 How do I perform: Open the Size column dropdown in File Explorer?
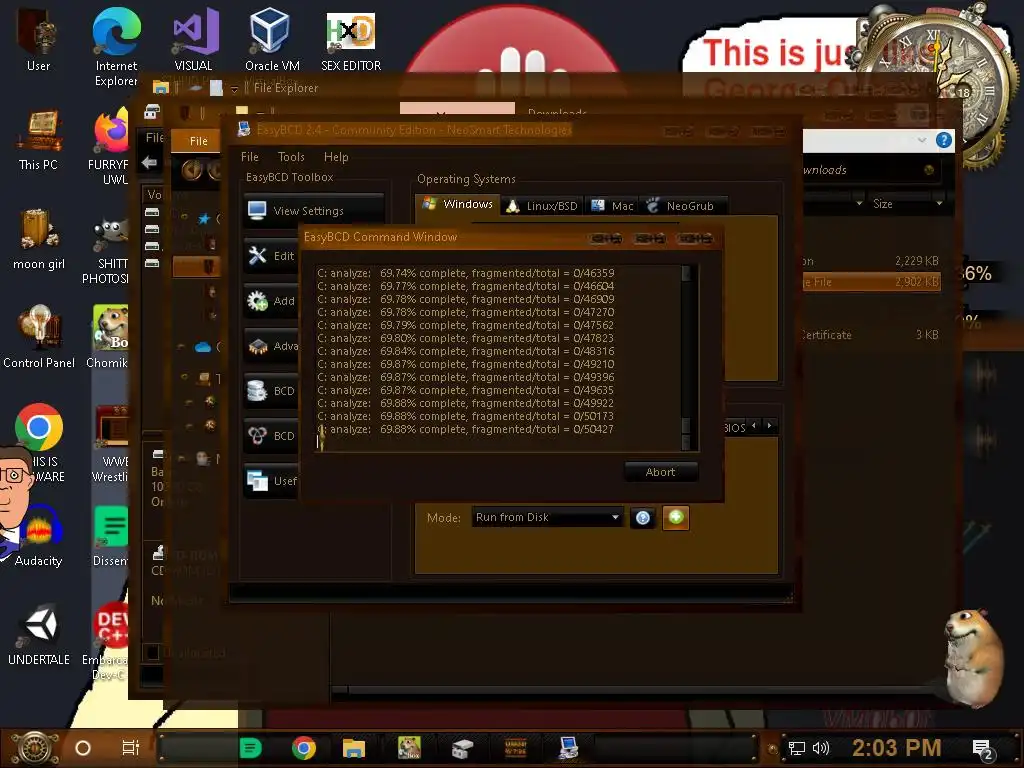pyautogui.click(x=938, y=204)
